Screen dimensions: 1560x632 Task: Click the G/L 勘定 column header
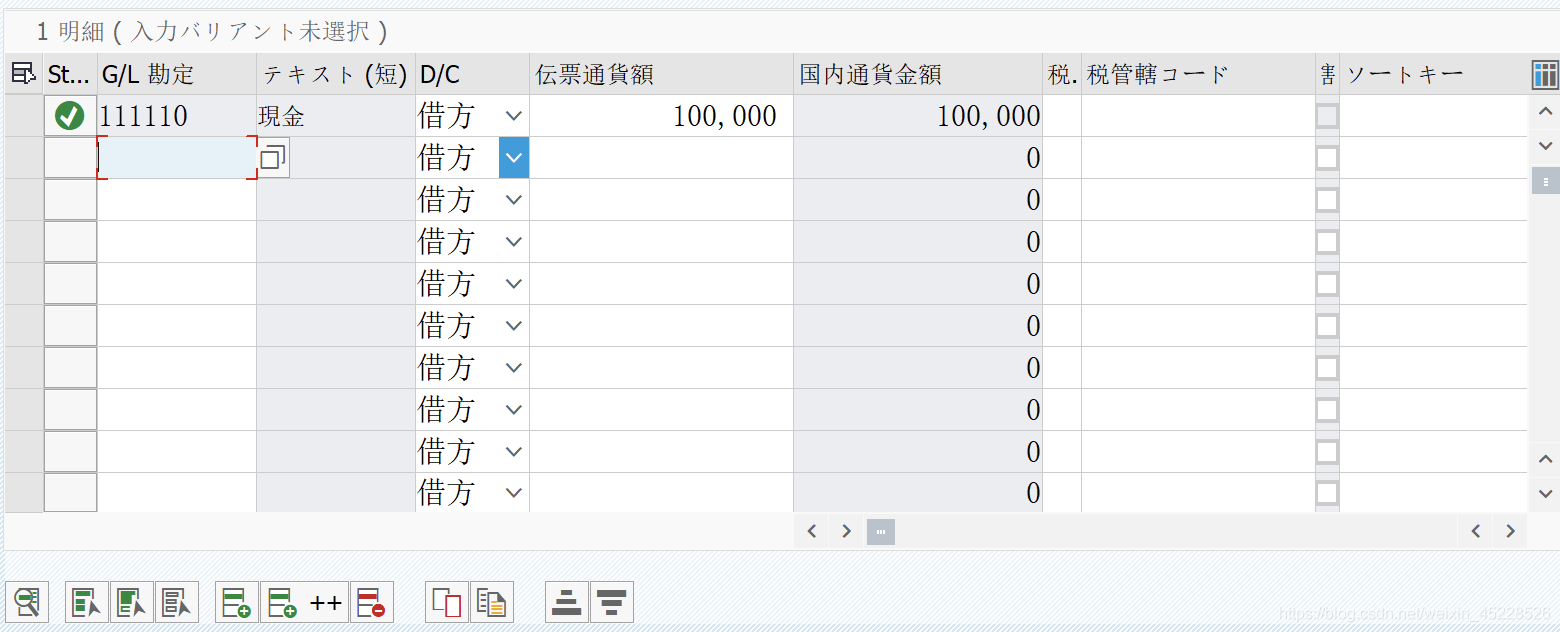pyautogui.click(x=177, y=74)
